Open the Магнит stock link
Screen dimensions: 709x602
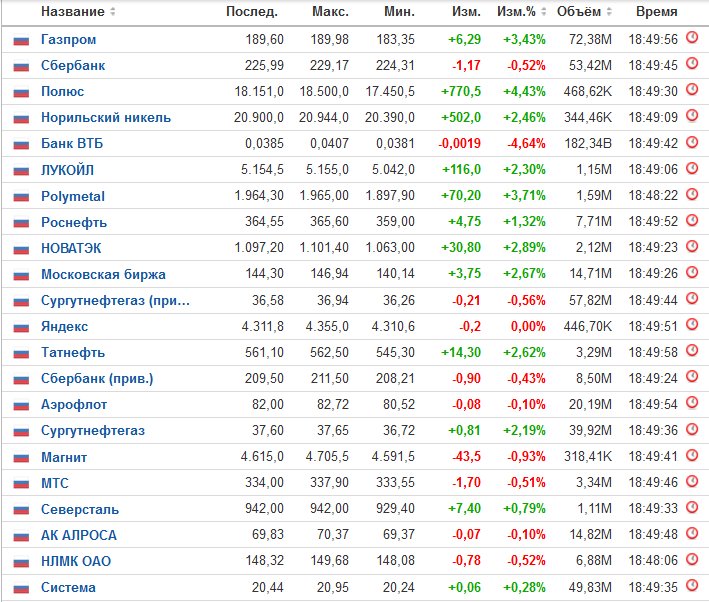[x=64, y=457]
